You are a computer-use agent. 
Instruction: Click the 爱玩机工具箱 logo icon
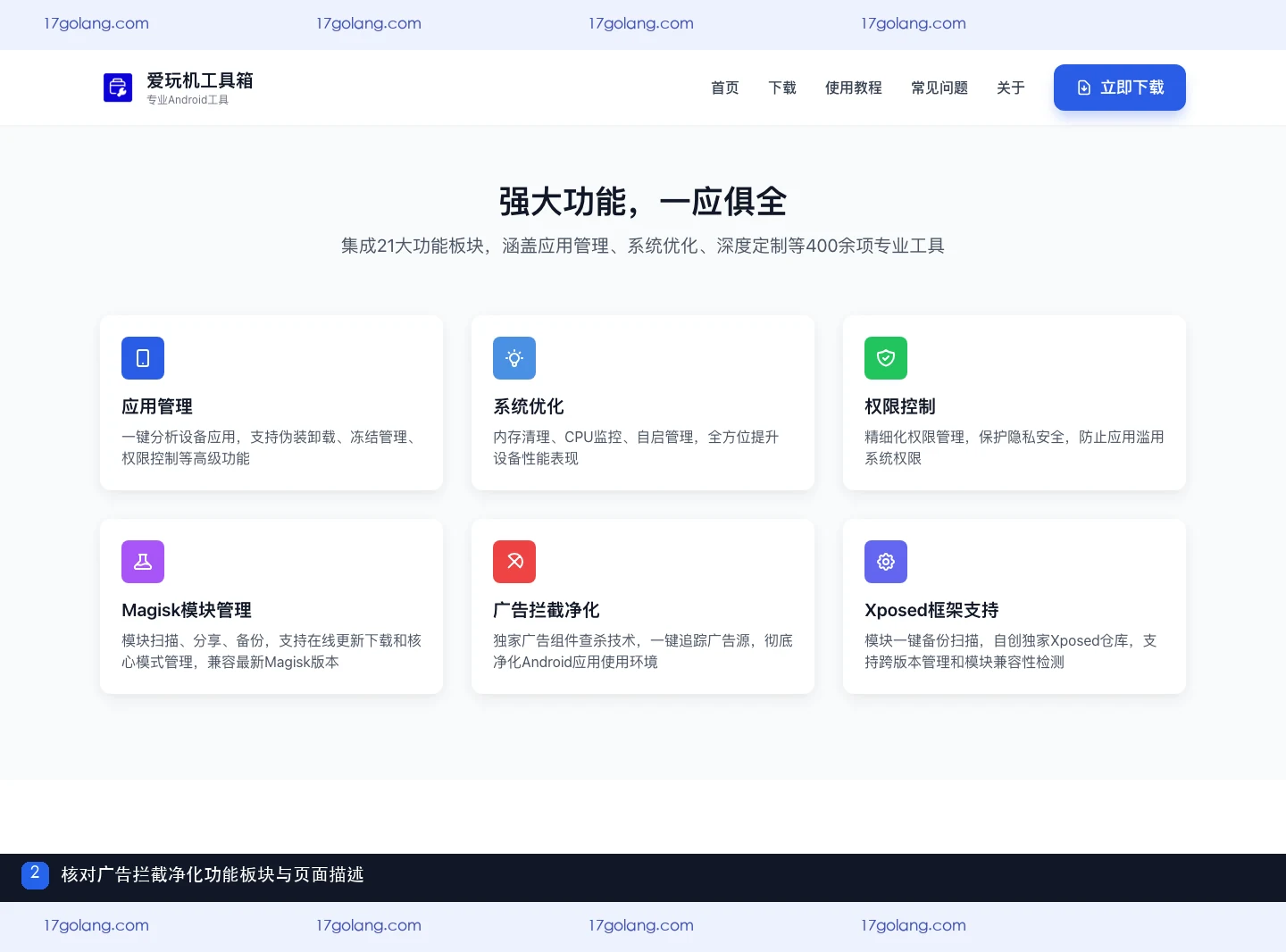point(118,88)
